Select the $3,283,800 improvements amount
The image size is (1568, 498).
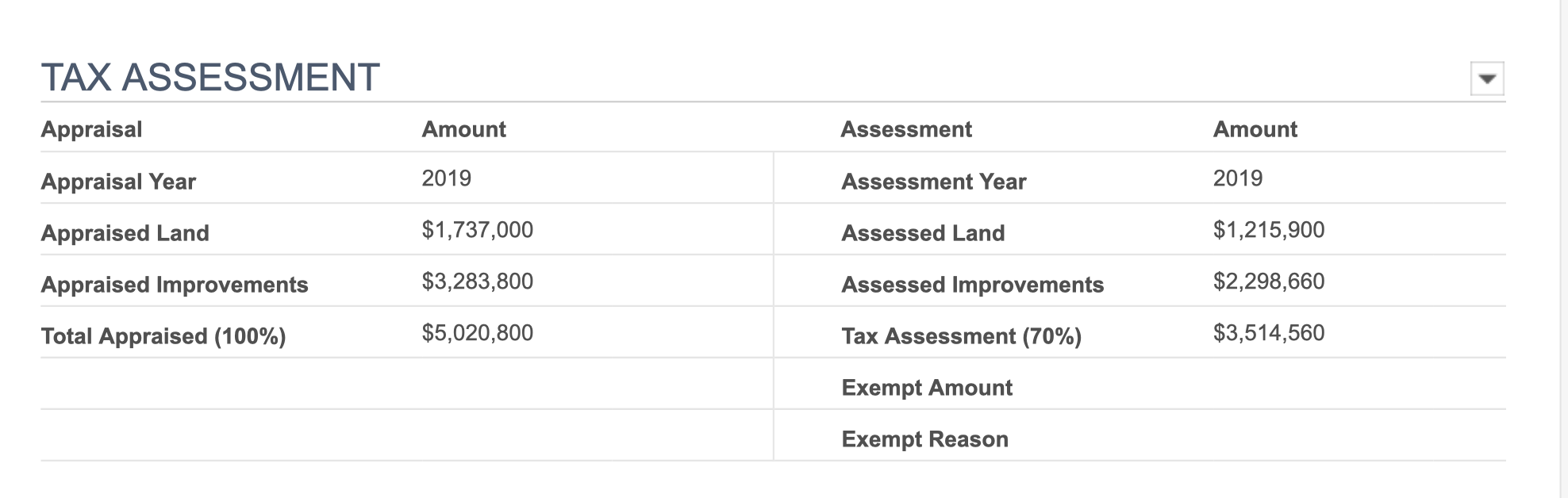tap(478, 282)
